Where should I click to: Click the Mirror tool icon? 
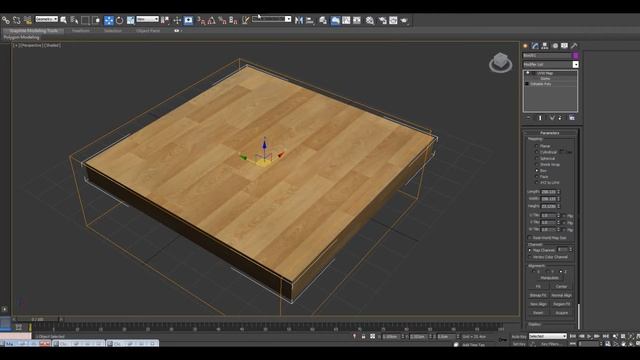pyautogui.click(x=299, y=20)
